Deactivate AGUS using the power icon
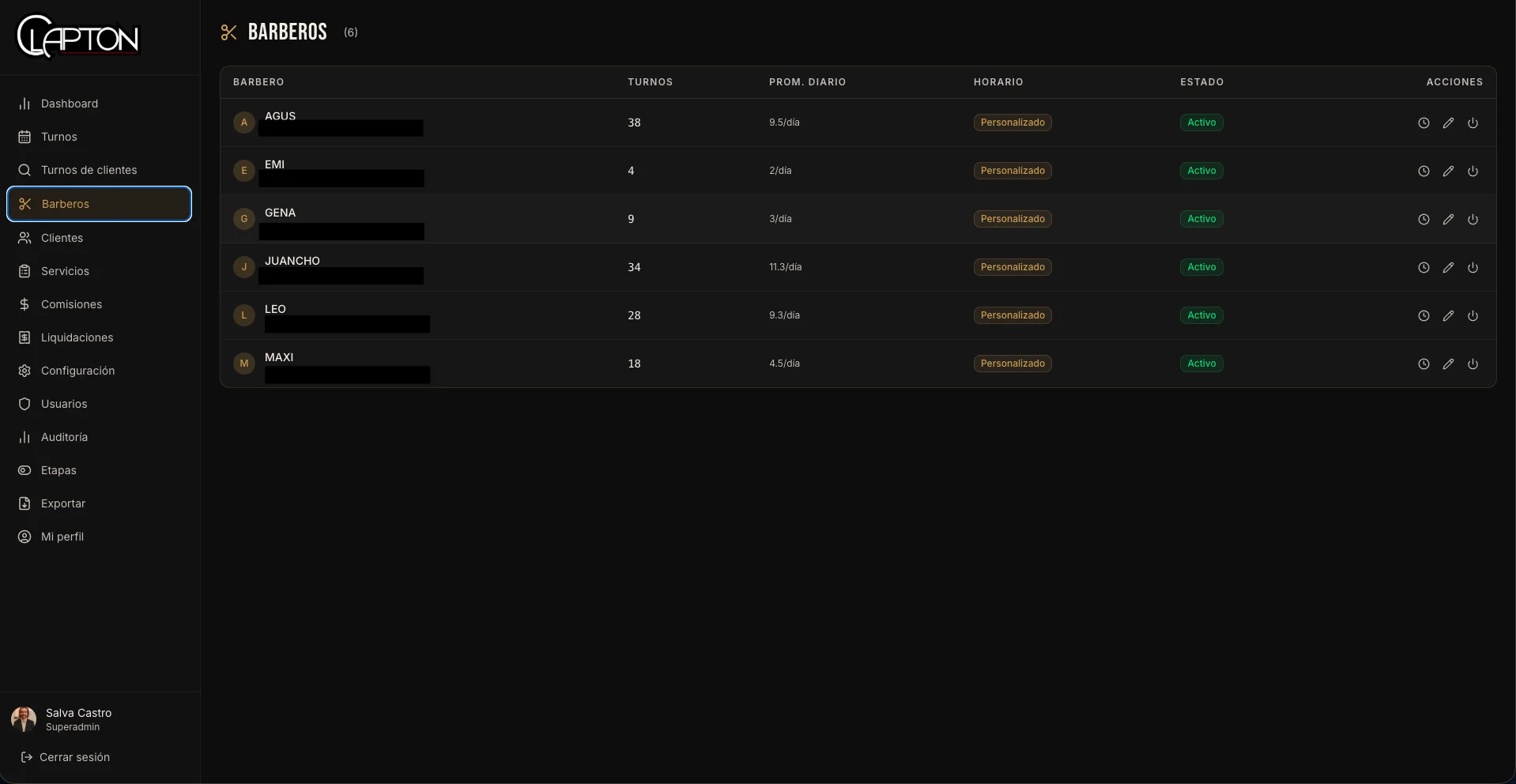 click(1473, 123)
